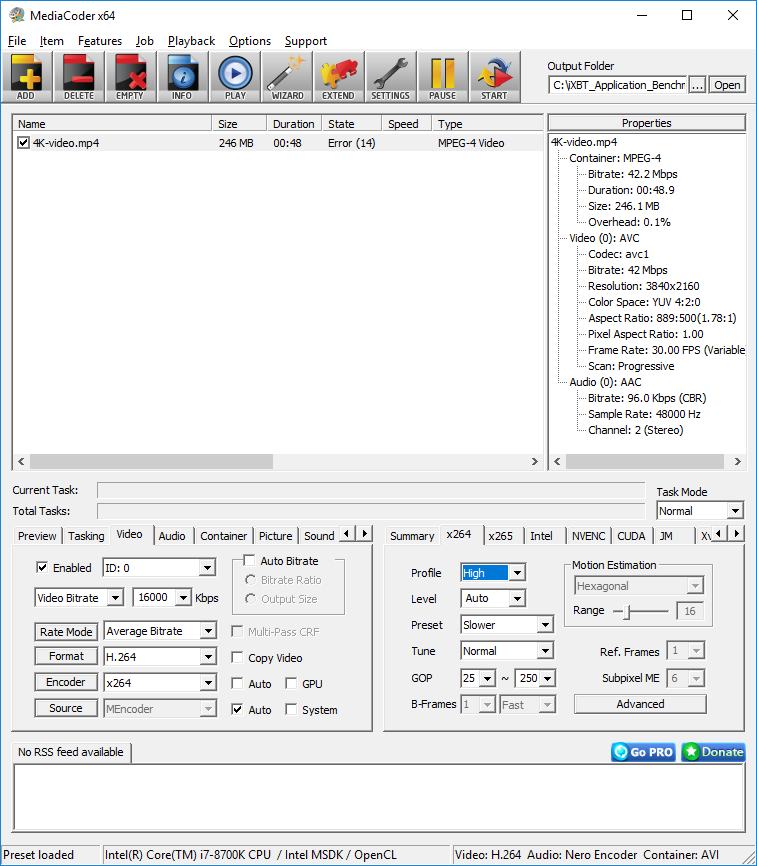
Task: Open the video ID: 0 dropdown
Action: click(x=159, y=567)
